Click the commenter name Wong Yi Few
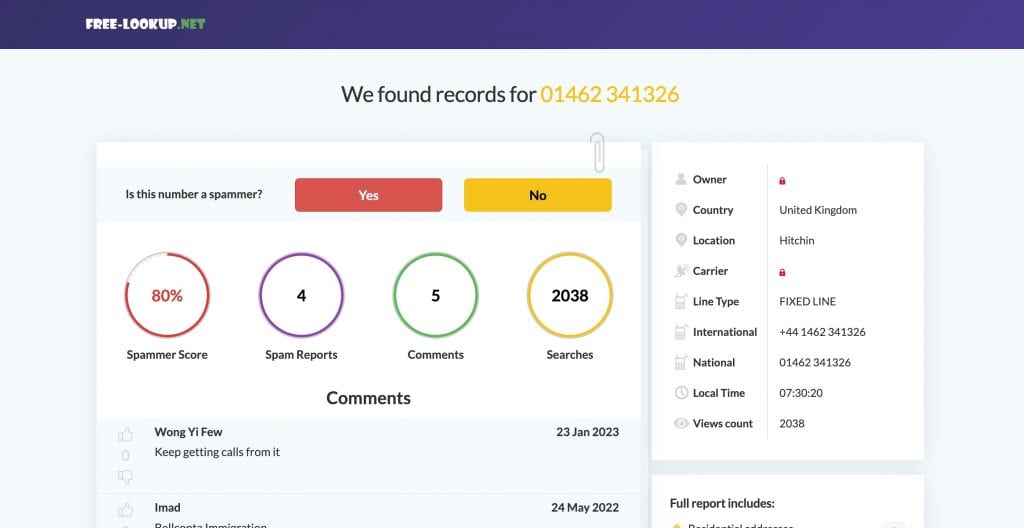 click(x=188, y=431)
